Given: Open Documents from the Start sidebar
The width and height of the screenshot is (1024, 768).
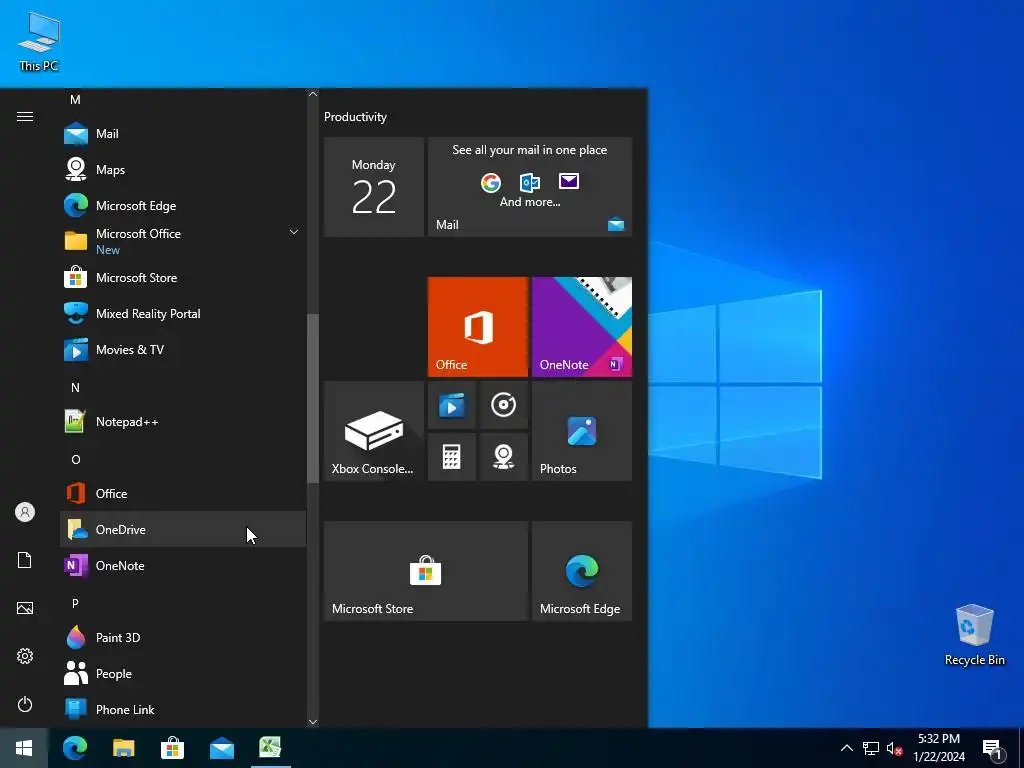Looking at the screenshot, I should point(25,560).
